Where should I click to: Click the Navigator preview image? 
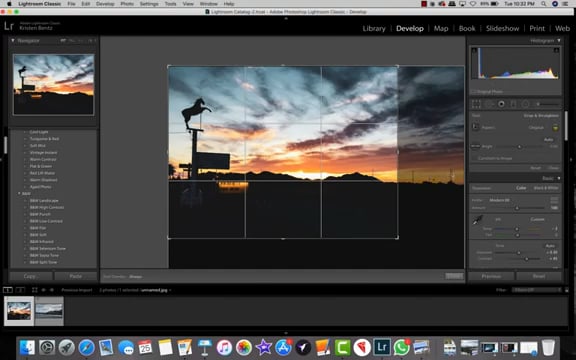tap(54, 84)
